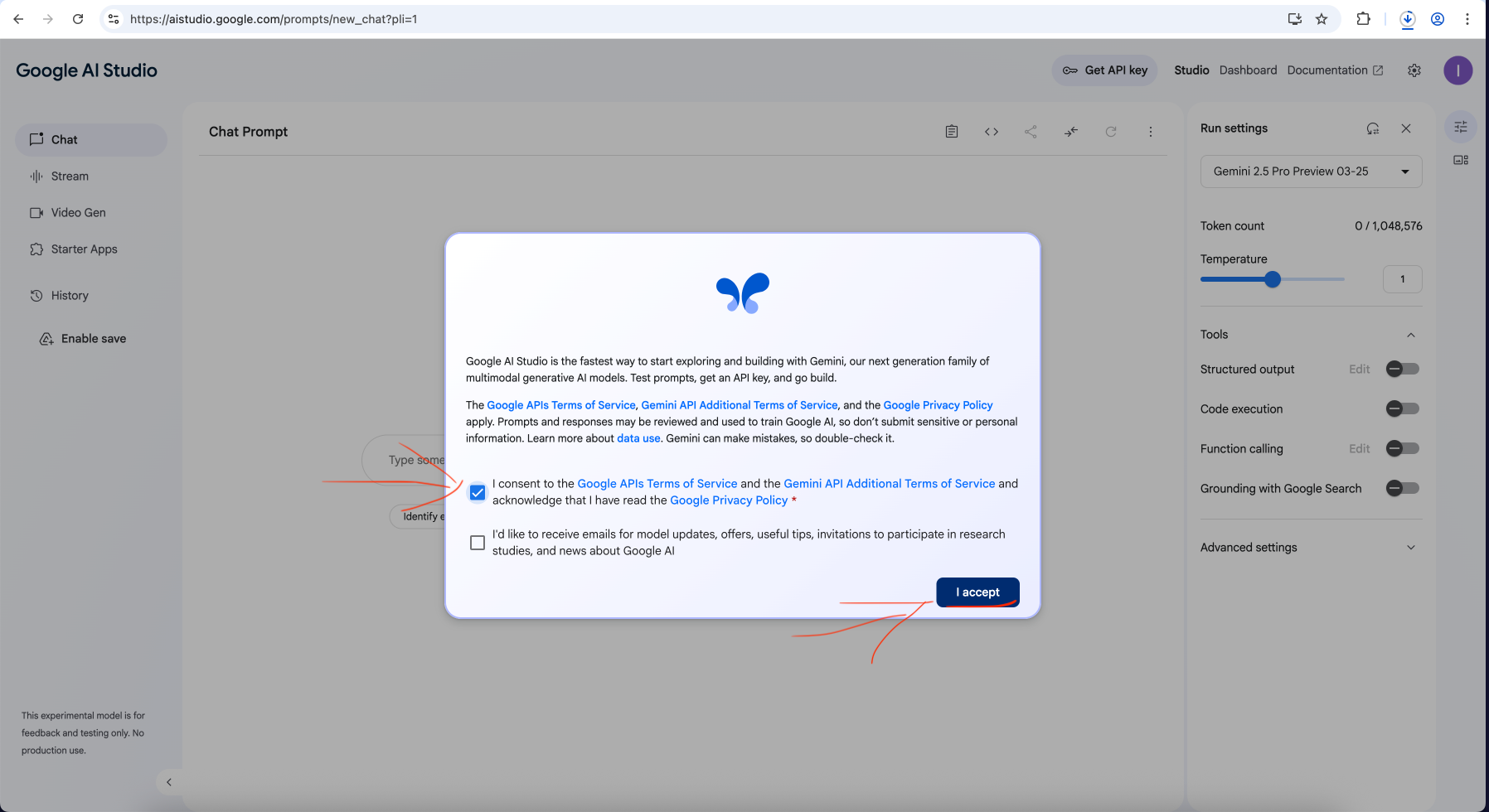Click the browser forward arrow
Image resolution: width=1489 pixels, height=812 pixels.
click(x=48, y=19)
